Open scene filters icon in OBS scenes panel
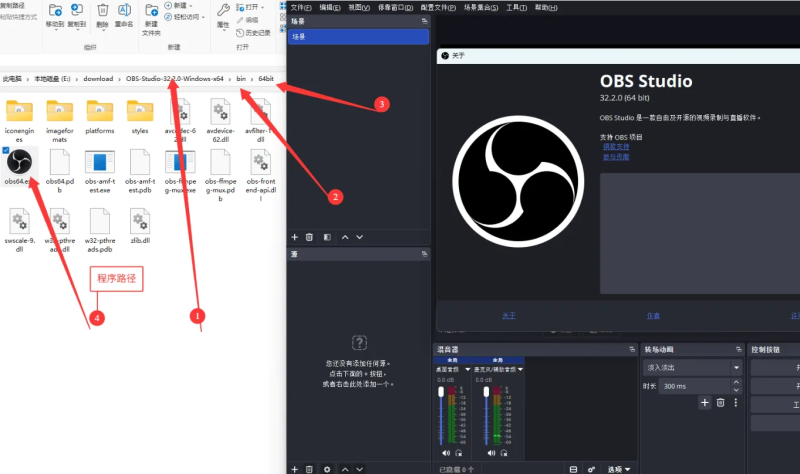This screenshot has height=474, width=800. point(327,237)
